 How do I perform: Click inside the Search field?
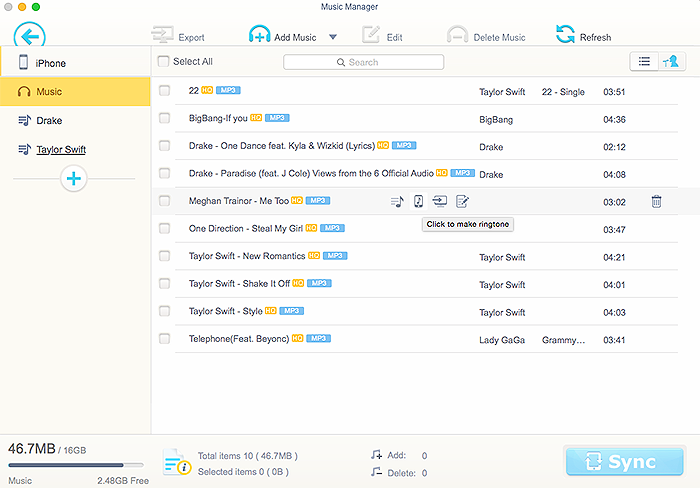(363, 62)
